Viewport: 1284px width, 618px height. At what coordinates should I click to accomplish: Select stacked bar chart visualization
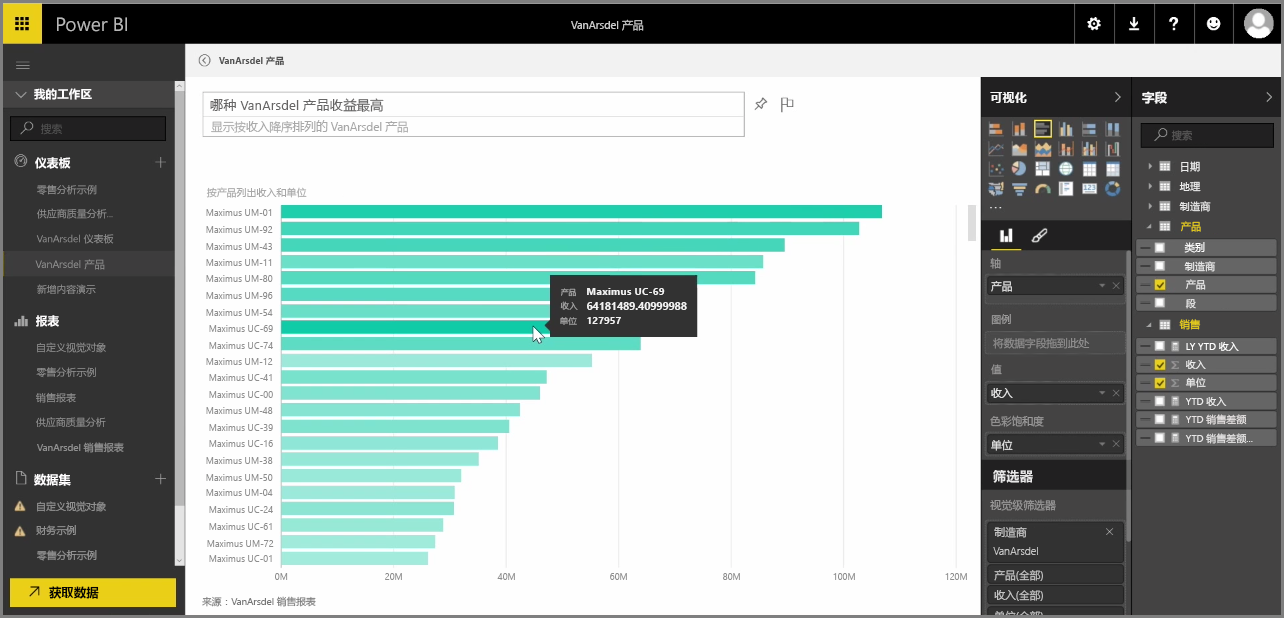point(996,129)
